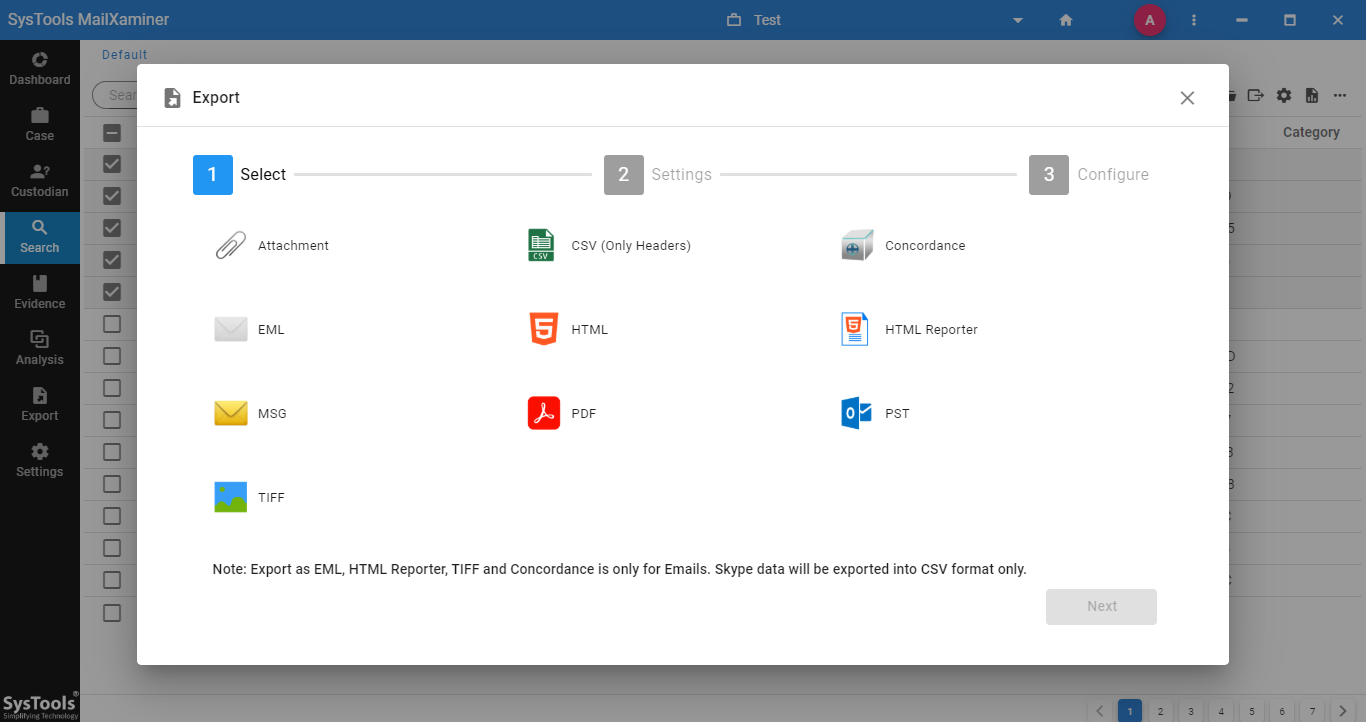Viewport: 1366px width, 722px height.
Task: Close the Export dialog
Action: [1187, 98]
